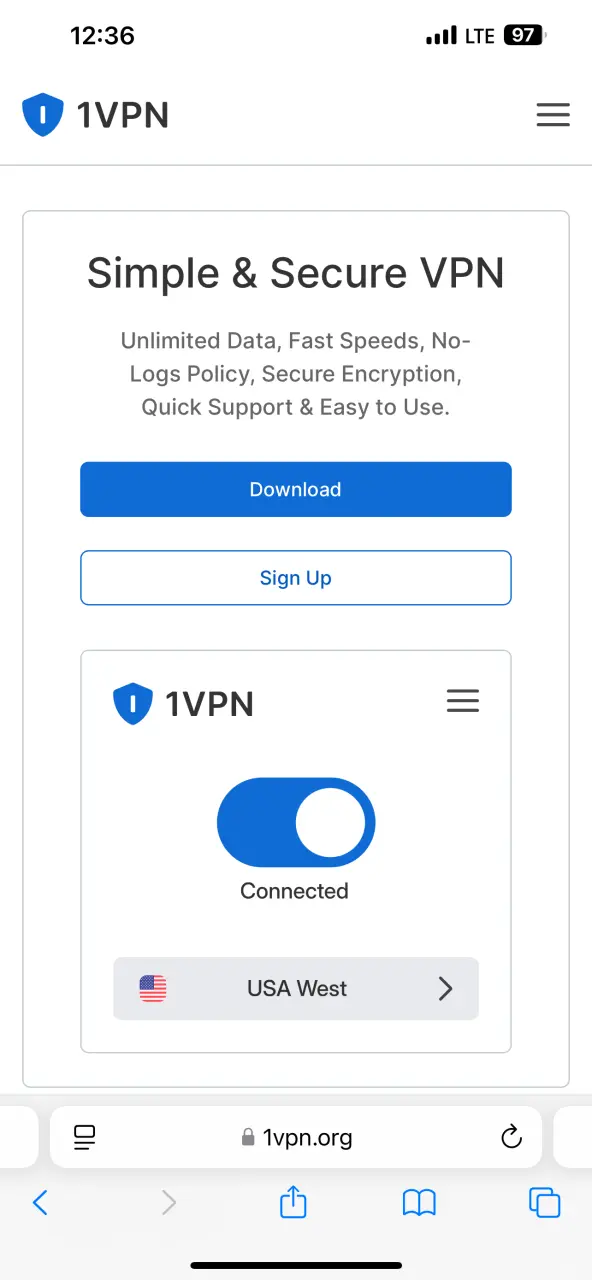Go back to previous page
The width and height of the screenshot is (592, 1280).
coord(40,1202)
